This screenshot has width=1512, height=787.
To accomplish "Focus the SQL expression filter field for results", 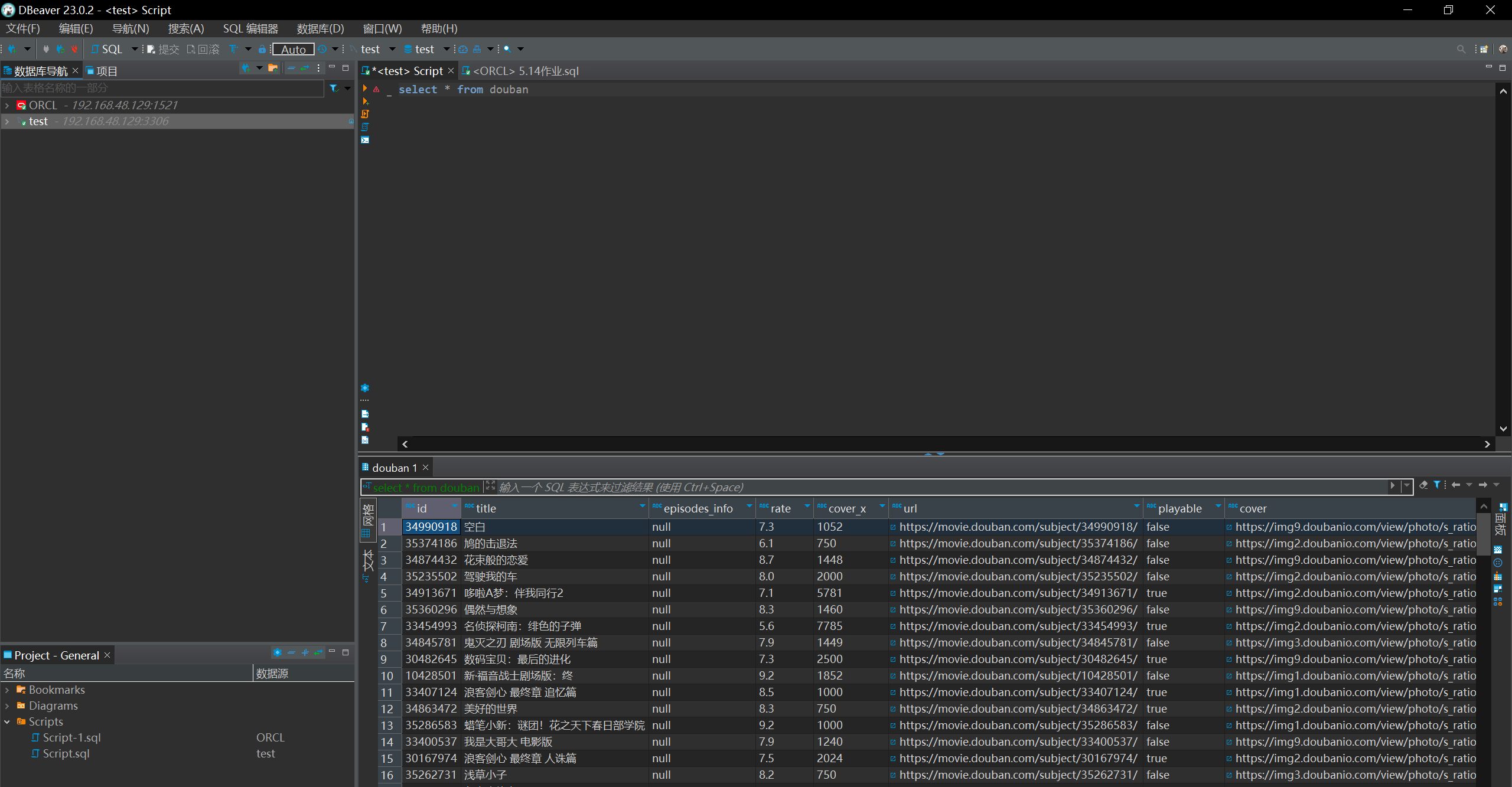I will (x=942, y=487).
